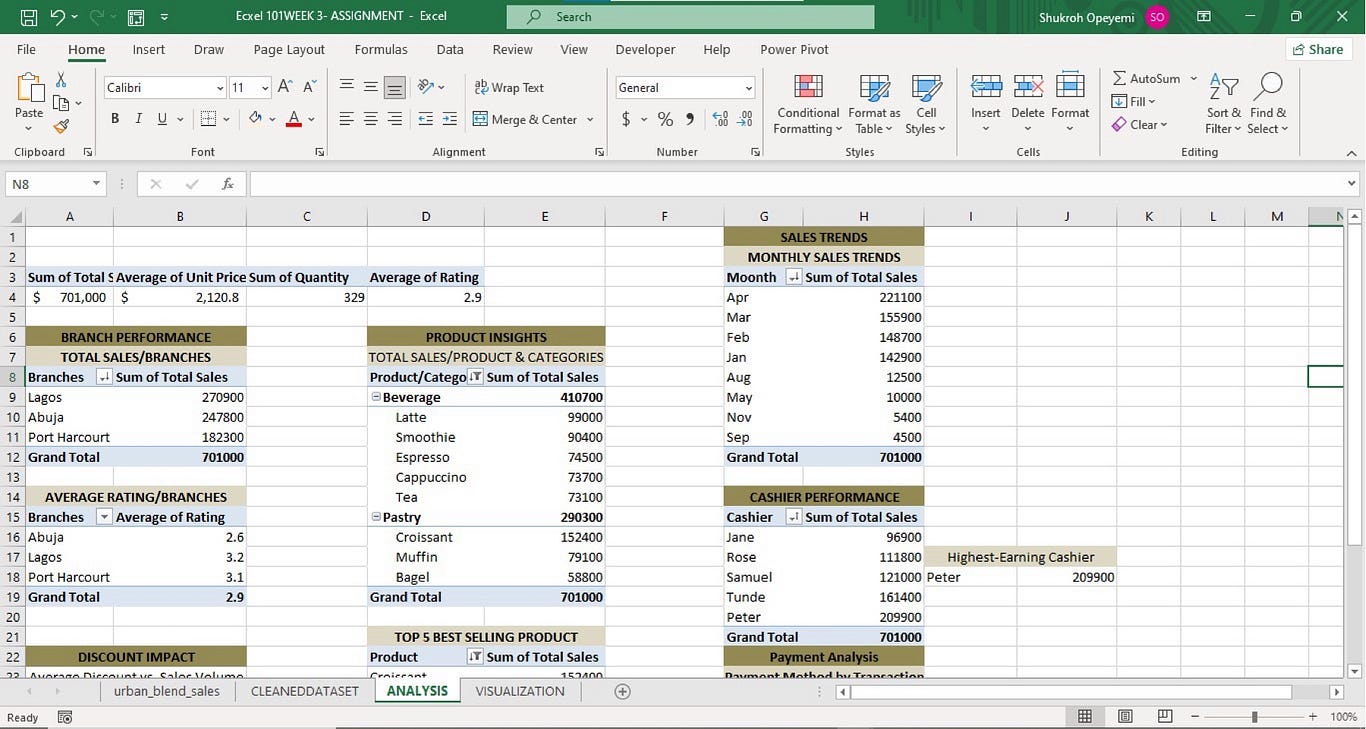1366x729 pixels.
Task: Click the AutoSum button
Action: pos(1147,78)
